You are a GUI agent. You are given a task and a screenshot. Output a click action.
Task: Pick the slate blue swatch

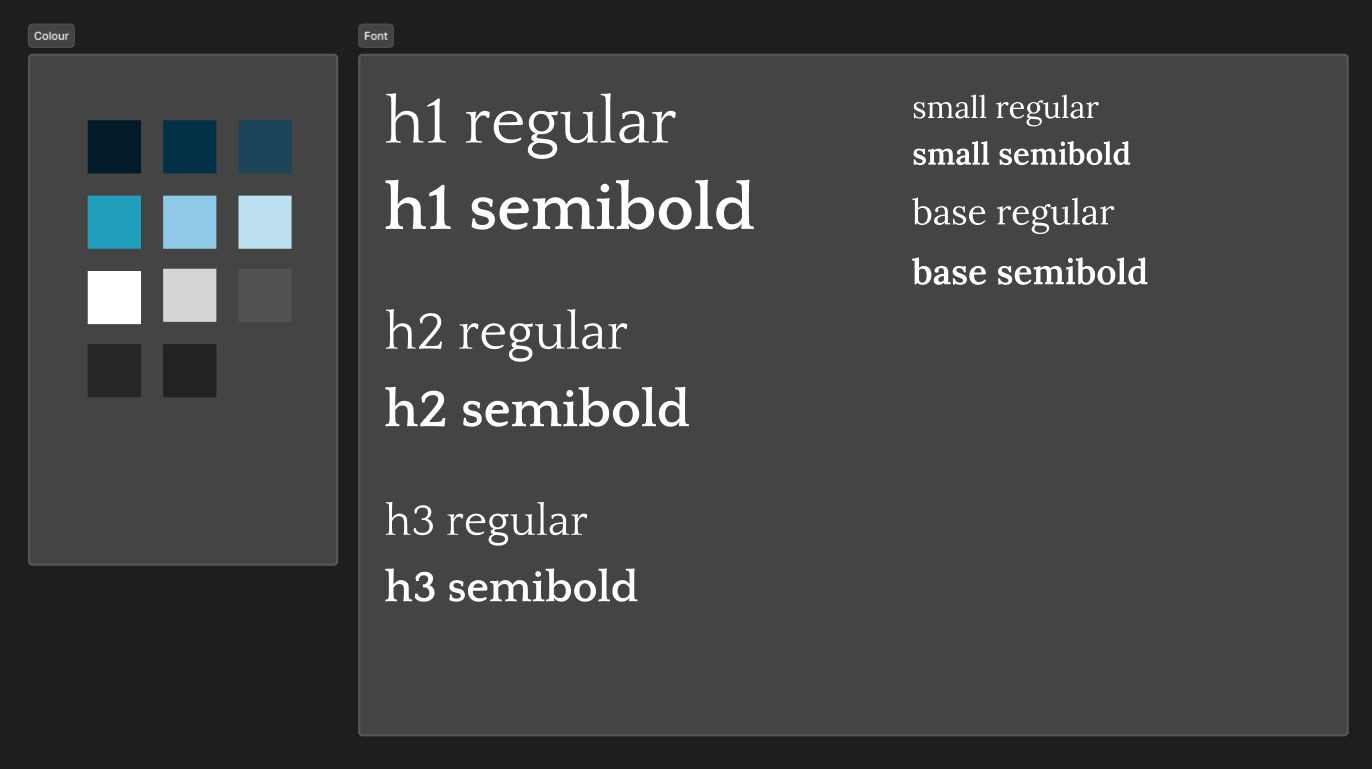264,146
